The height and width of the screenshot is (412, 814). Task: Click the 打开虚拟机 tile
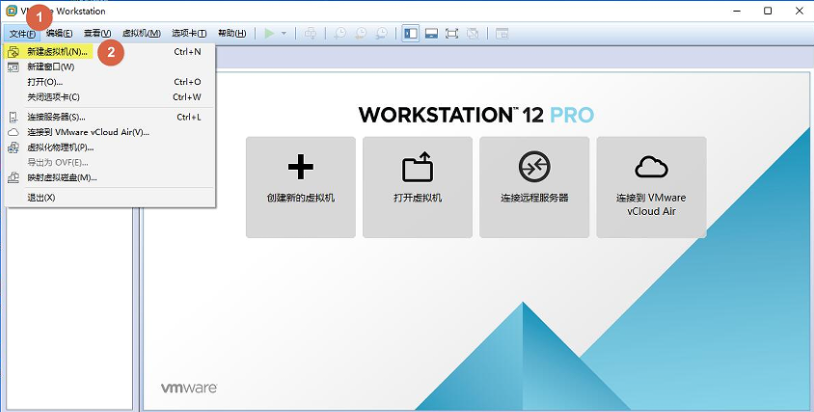pos(417,187)
